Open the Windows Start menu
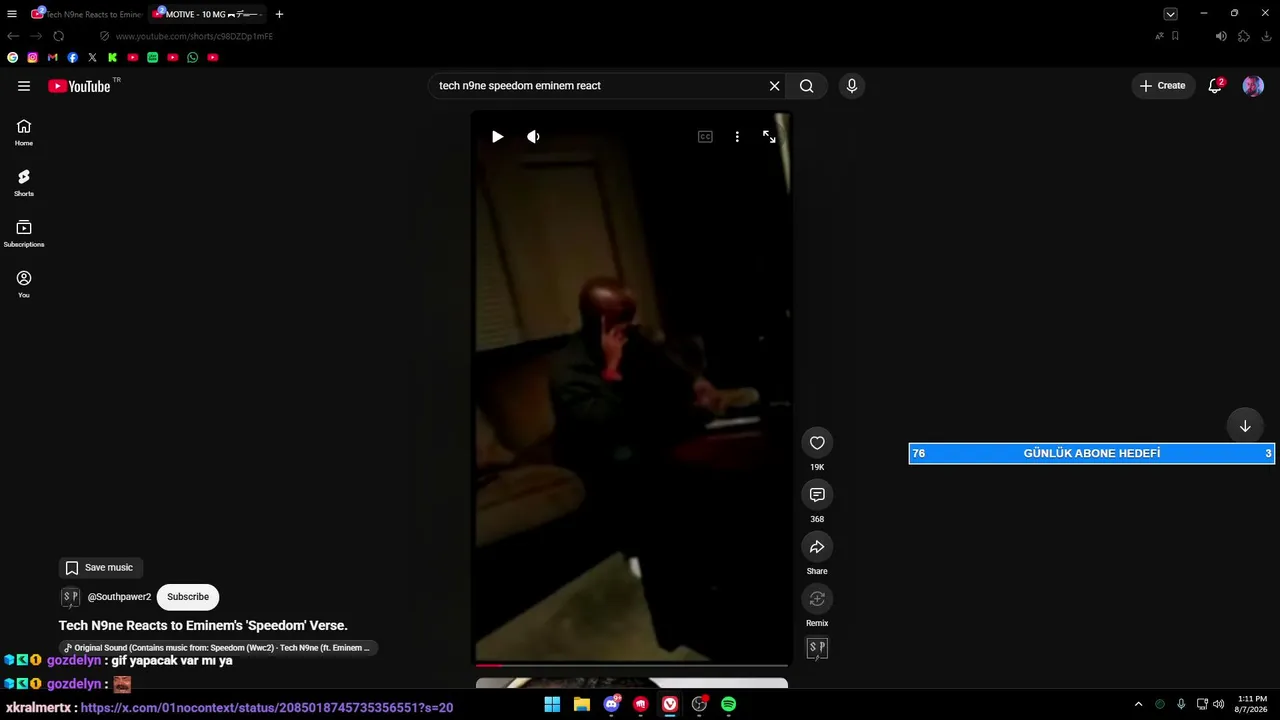This screenshot has height=720, width=1280. [x=552, y=705]
